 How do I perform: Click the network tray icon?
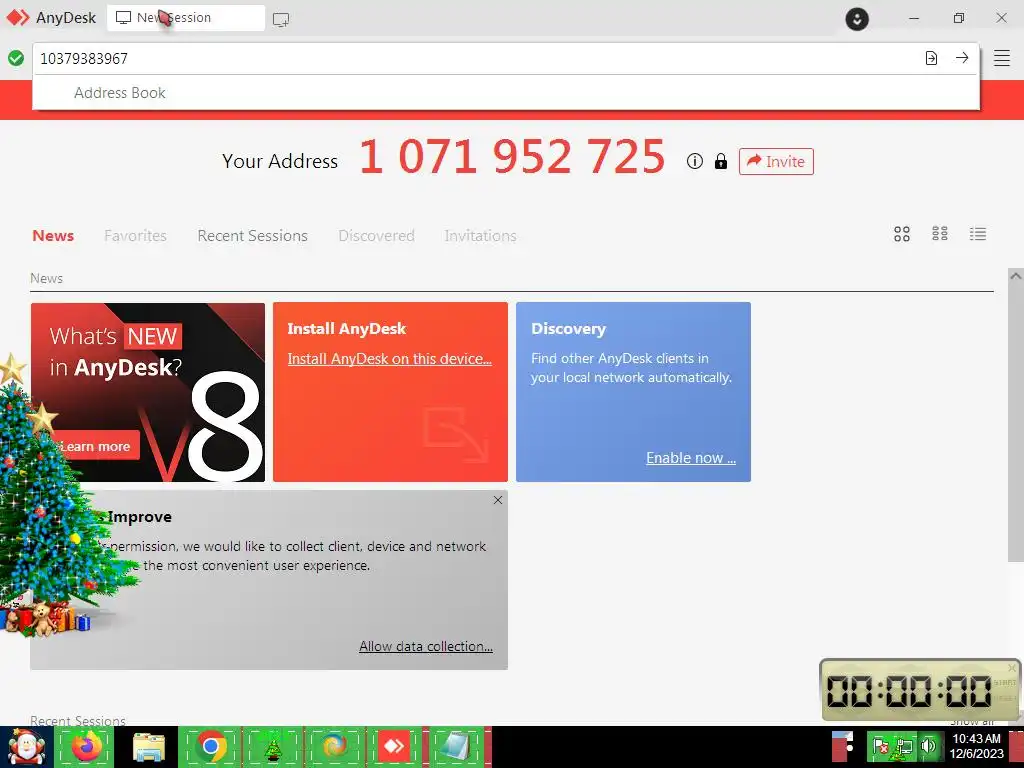tap(904, 747)
